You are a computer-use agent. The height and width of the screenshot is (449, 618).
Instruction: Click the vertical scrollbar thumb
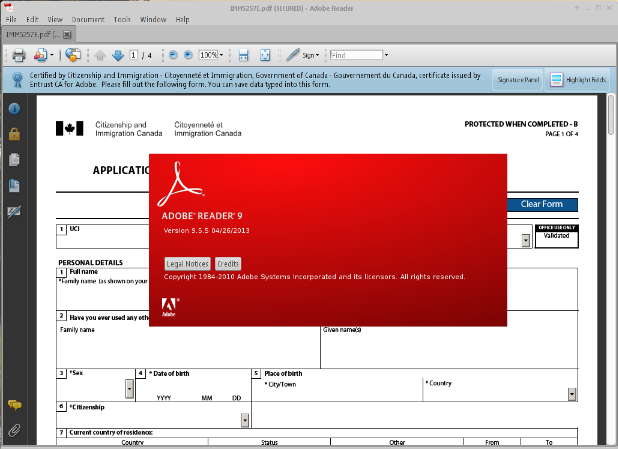[611, 115]
